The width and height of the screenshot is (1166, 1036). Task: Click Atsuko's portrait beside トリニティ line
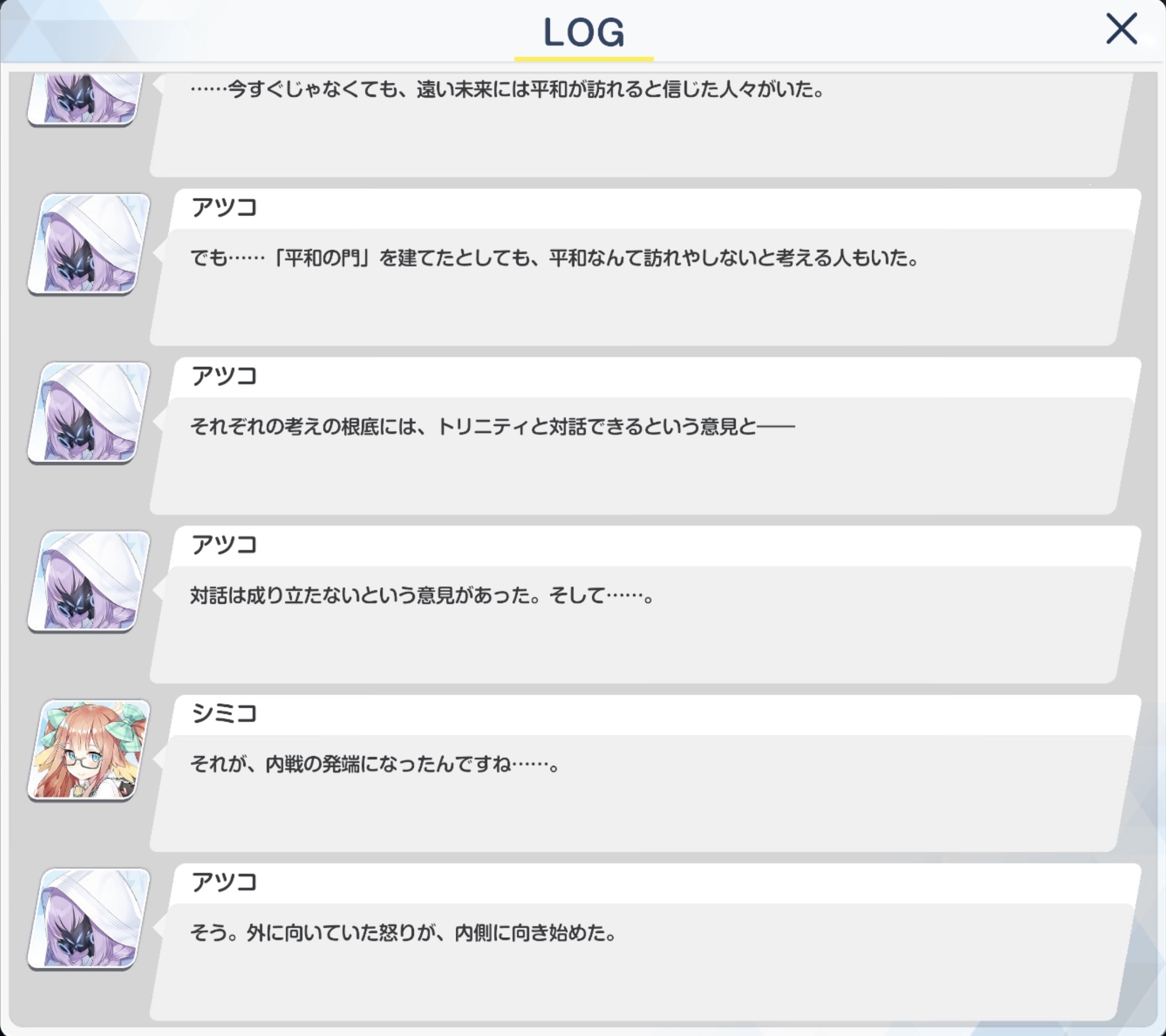[89, 412]
